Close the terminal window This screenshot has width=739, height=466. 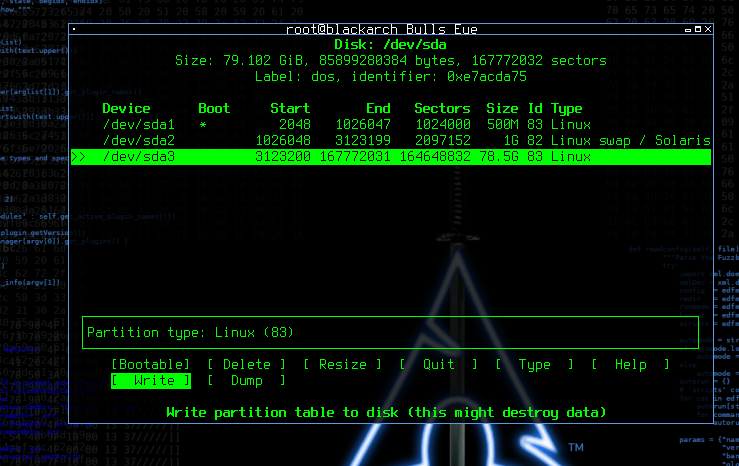click(x=708, y=29)
